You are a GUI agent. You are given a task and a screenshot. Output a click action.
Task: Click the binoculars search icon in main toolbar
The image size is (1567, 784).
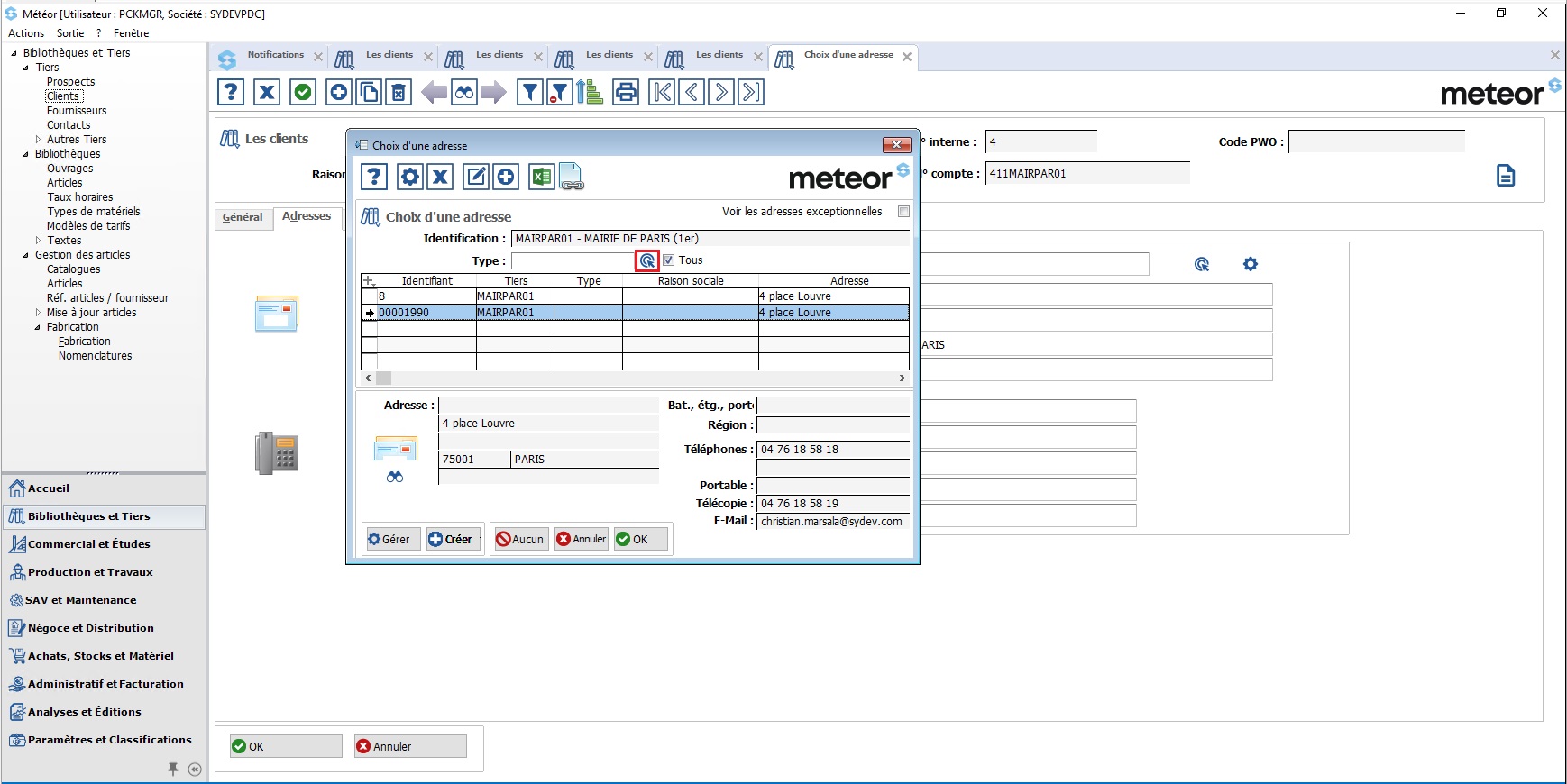pos(463,92)
